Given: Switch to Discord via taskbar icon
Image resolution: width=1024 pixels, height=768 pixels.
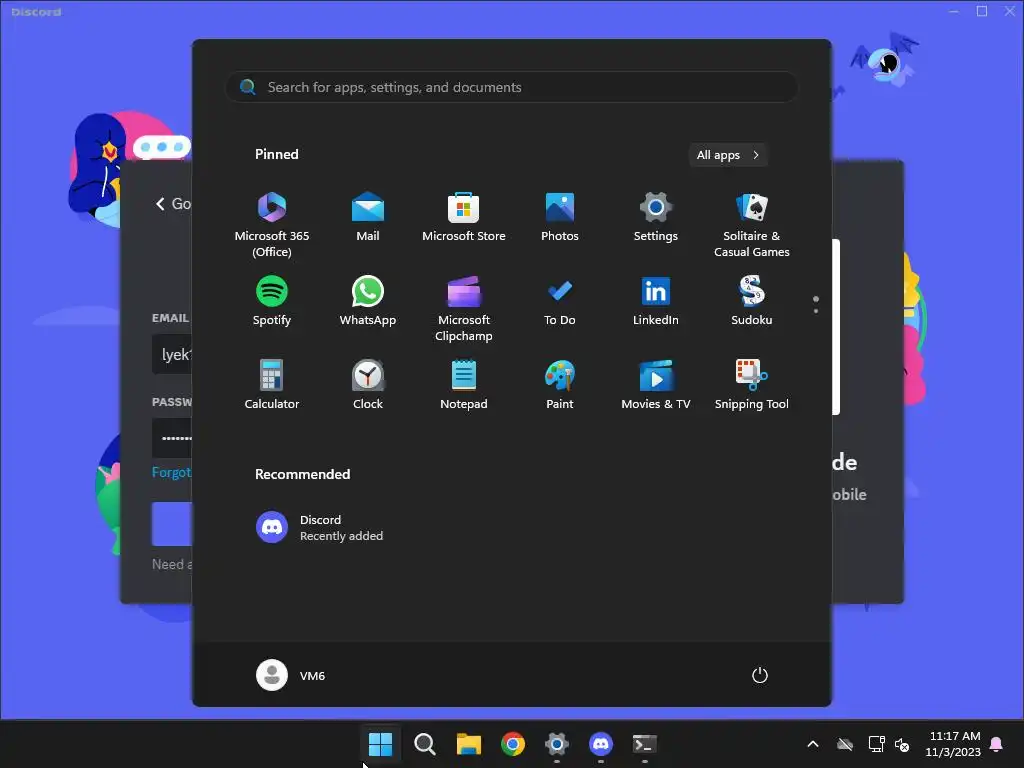Looking at the screenshot, I should pyautogui.click(x=601, y=743).
